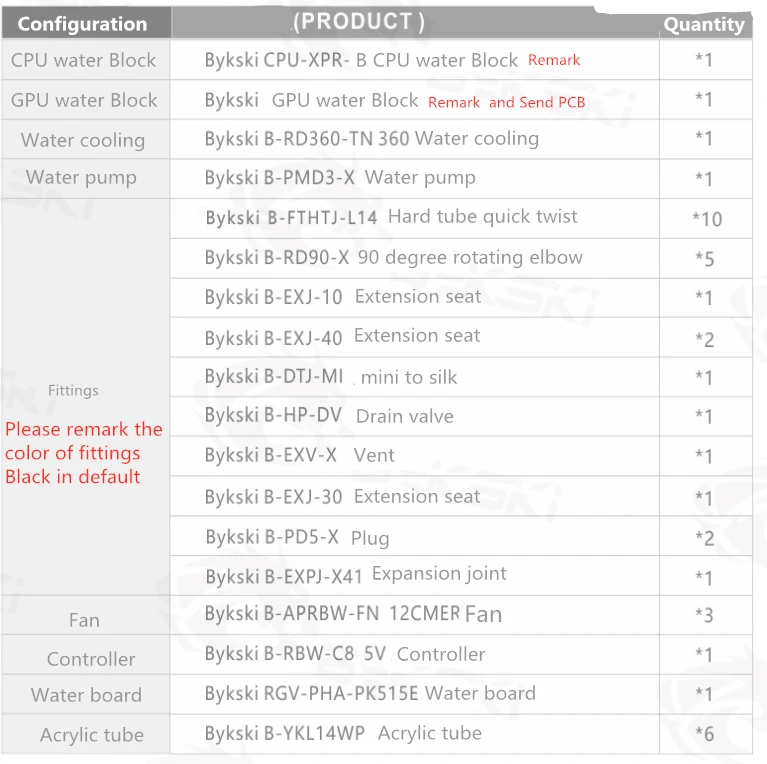Viewport: 767px width, 764px height.
Task: Select the B-RD360-TN 360 Water cooling entry
Action: [x=372, y=138]
